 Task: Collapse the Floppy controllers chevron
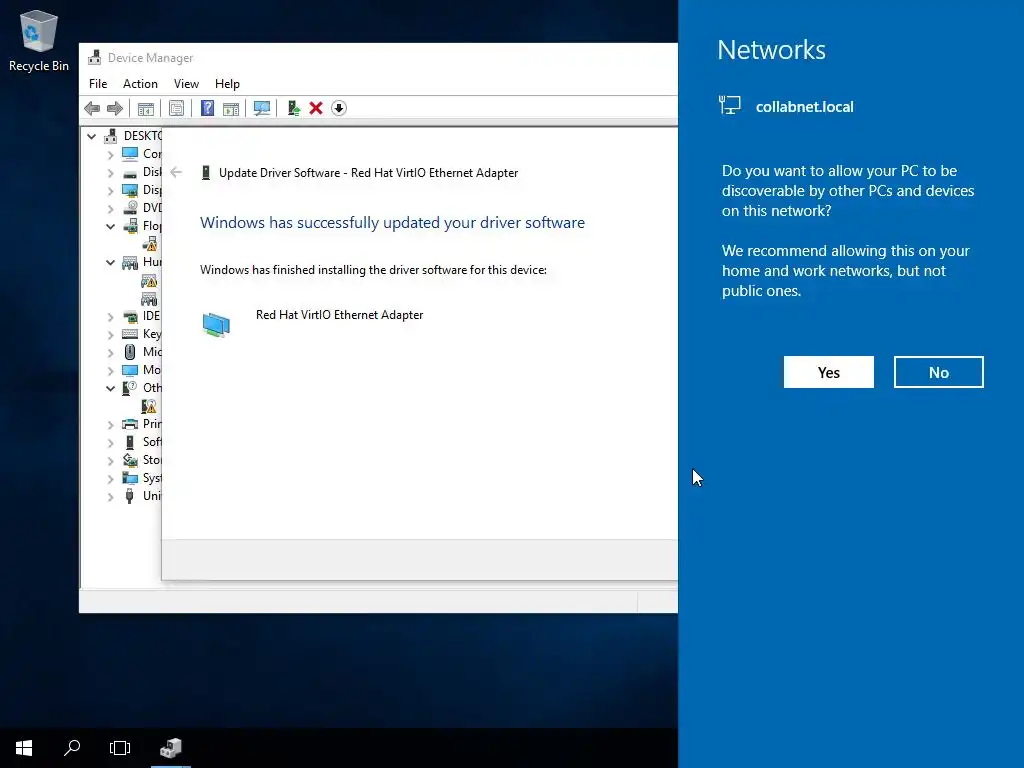pos(110,227)
